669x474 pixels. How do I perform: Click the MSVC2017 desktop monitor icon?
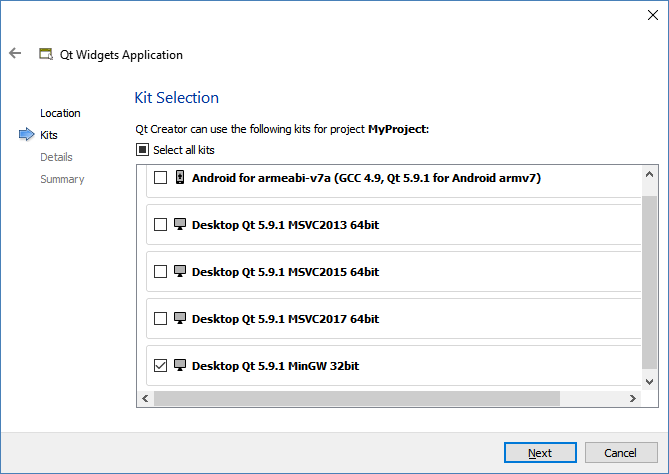tap(180, 319)
